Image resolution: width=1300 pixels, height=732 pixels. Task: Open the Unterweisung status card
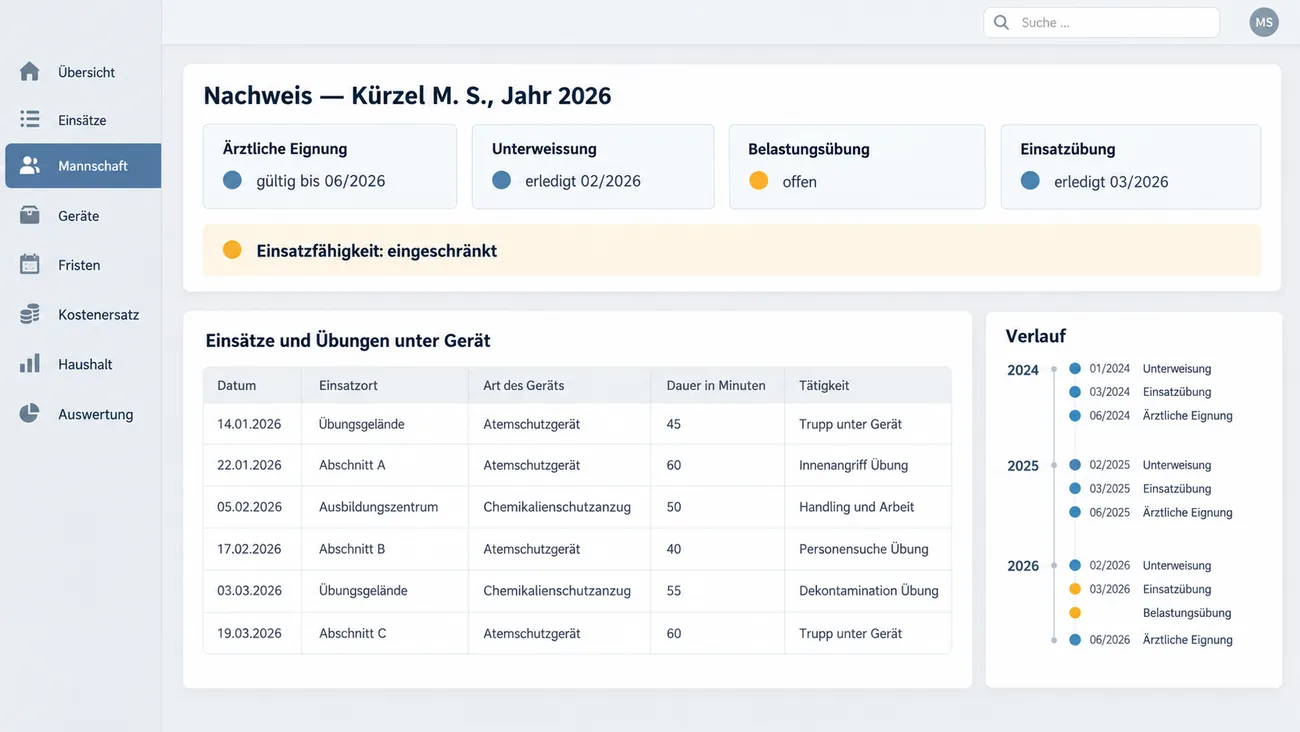click(593, 167)
